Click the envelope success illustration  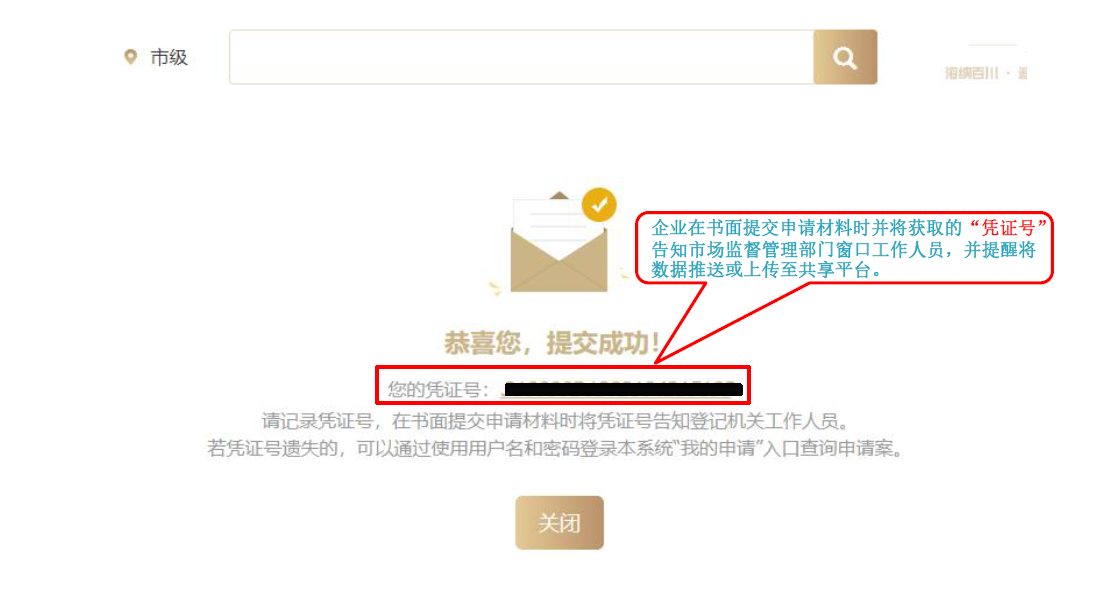coord(559,242)
